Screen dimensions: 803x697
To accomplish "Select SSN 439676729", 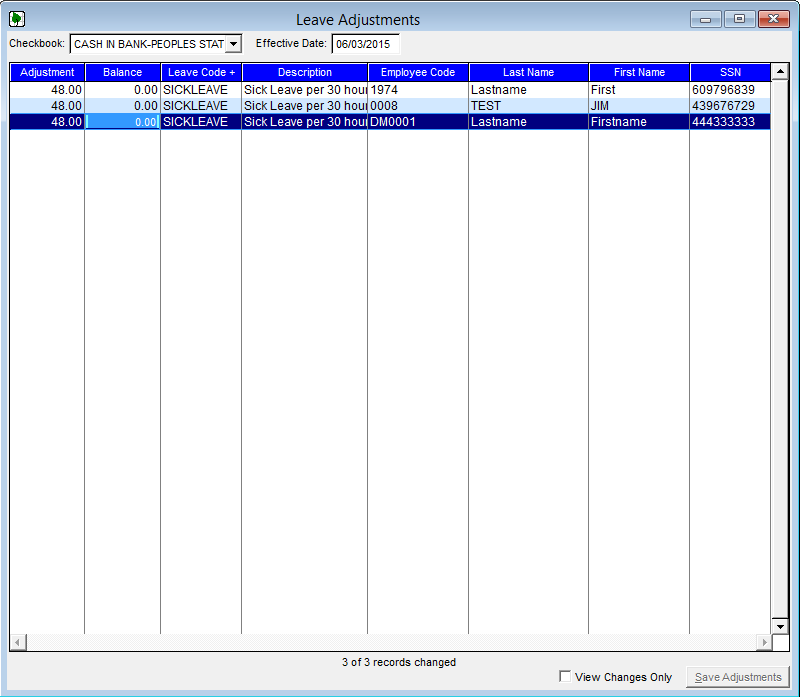I will pyautogui.click(x=730, y=105).
